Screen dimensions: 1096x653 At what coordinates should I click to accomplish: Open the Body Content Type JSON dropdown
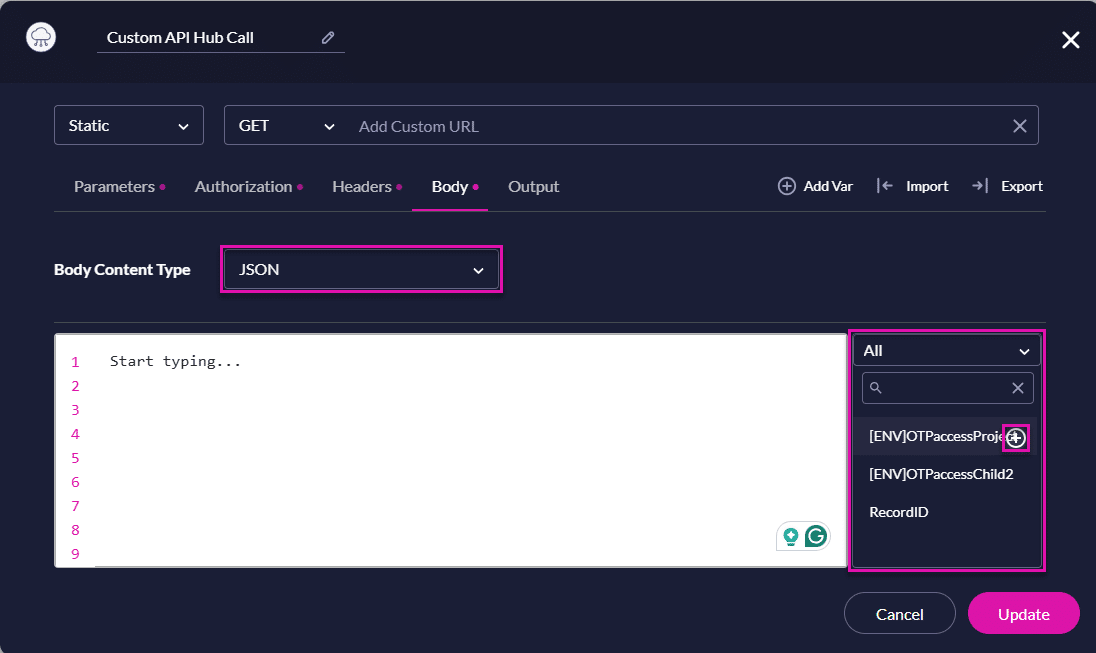coord(360,269)
